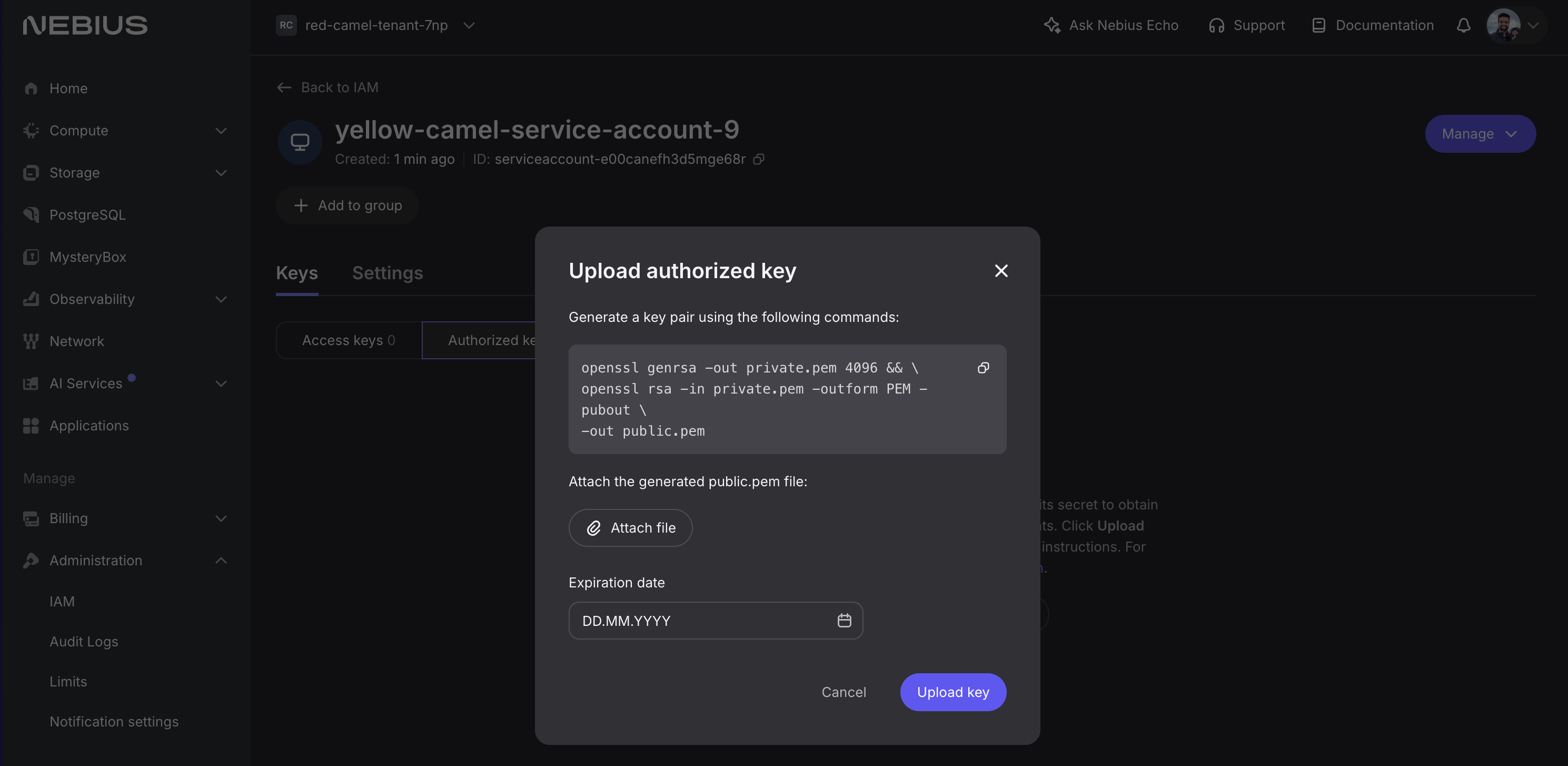1568x766 pixels.
Task: Click the Attach file button
Action: pyautogui.click(x=630, y=528)
